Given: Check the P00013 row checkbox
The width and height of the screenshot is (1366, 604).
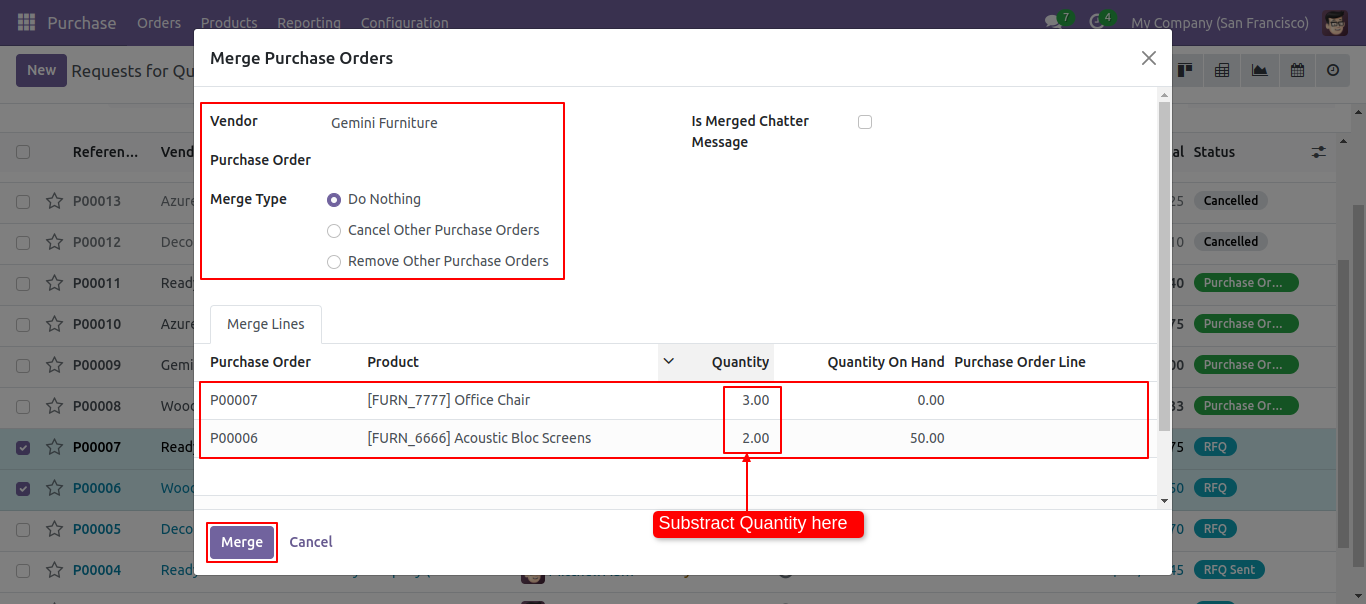Looking at the screenshot, I should click(23, 201).
